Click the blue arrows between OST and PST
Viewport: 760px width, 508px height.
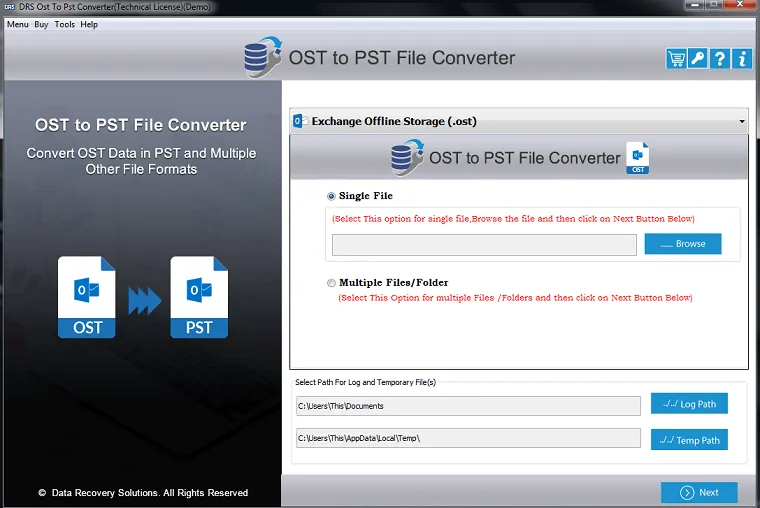pyautogui.click(x=144, y=301)
